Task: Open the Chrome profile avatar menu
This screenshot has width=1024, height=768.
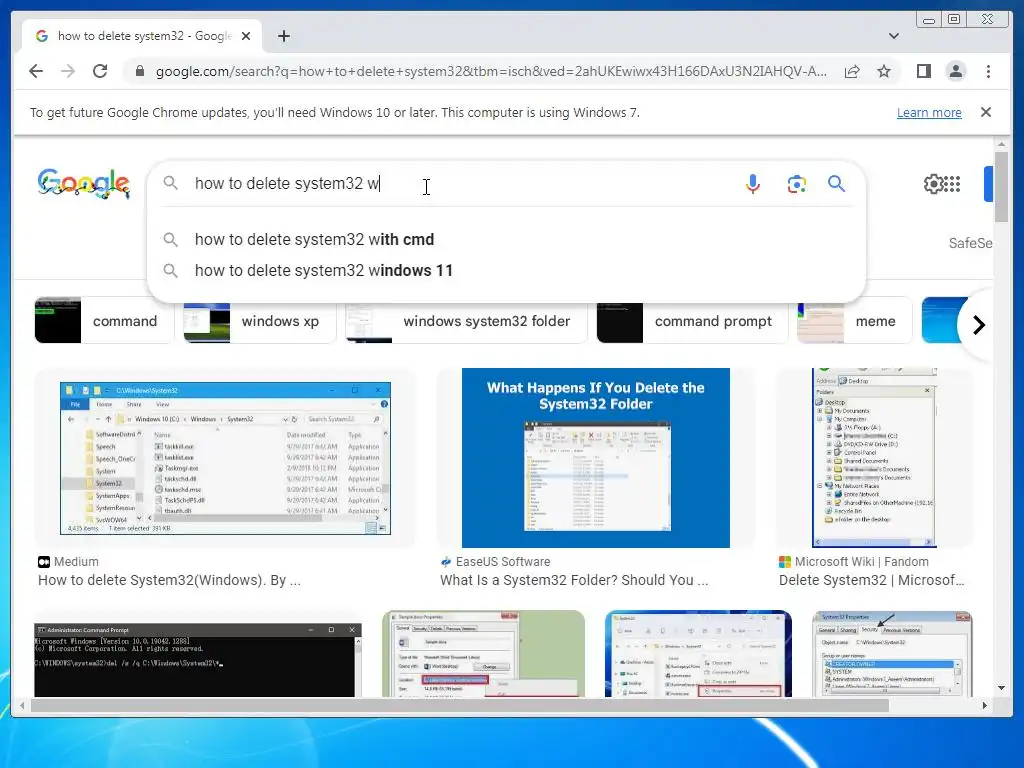Action: click(x=955, y=71)
